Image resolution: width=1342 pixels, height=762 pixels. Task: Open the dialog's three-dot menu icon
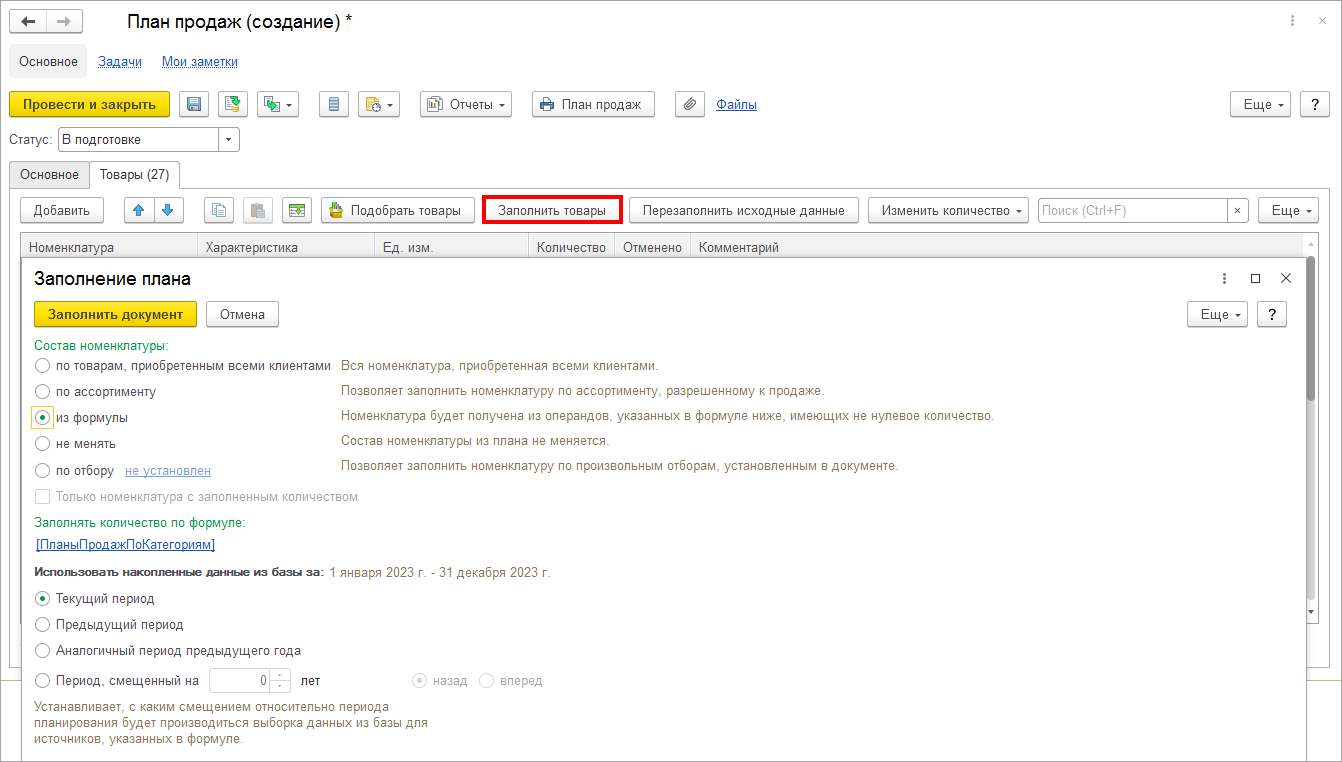[x=1225, y=278]
